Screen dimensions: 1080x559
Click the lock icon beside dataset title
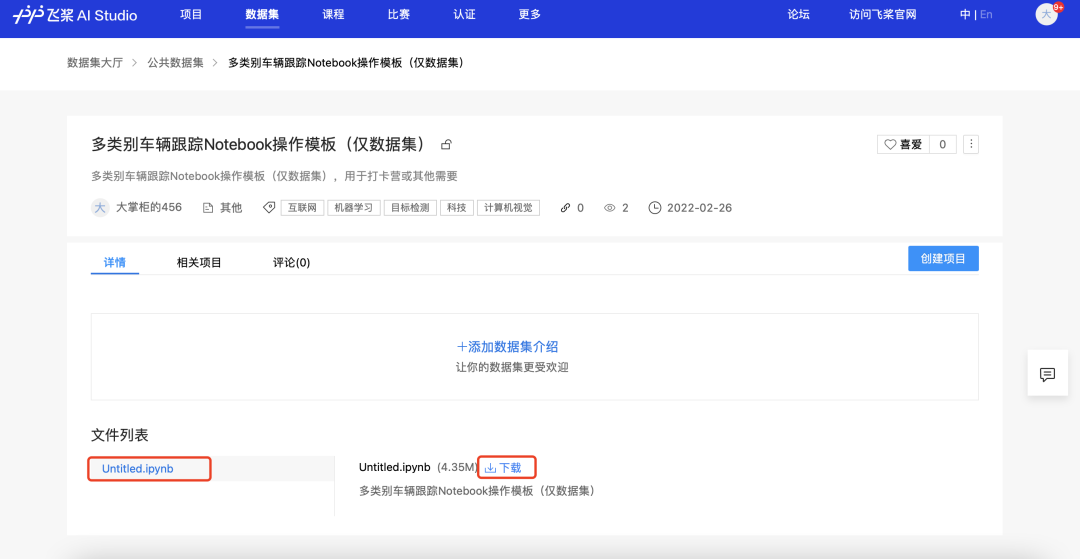click(446, 145)
